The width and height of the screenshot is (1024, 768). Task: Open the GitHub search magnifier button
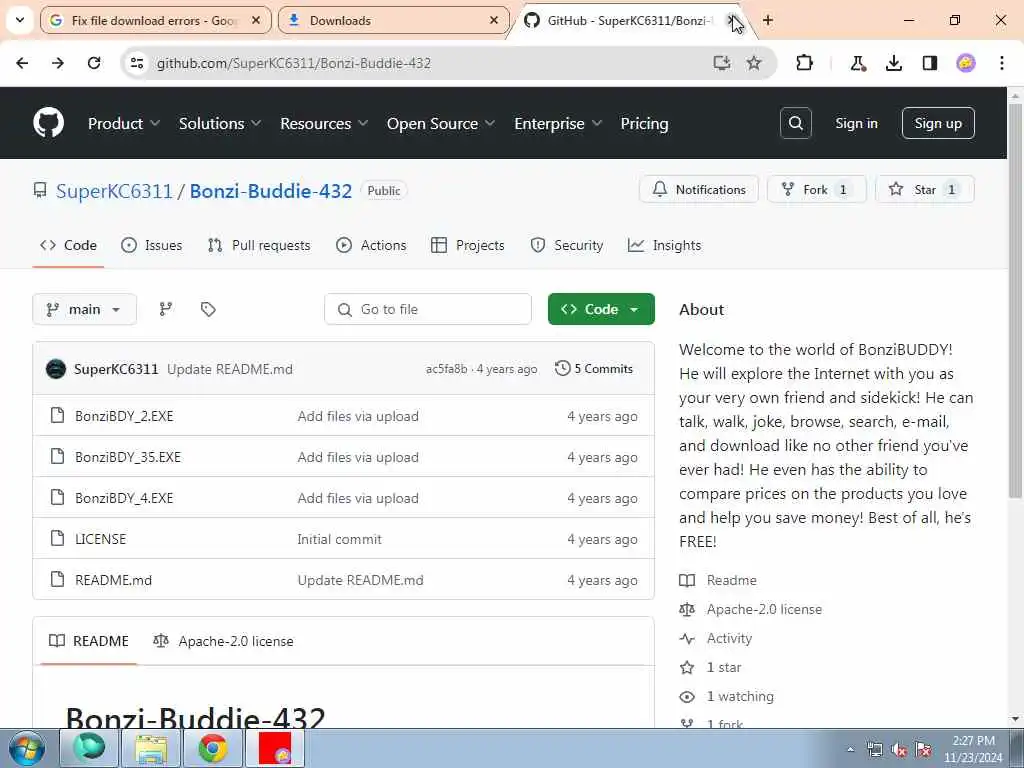(x=795, y=123)
